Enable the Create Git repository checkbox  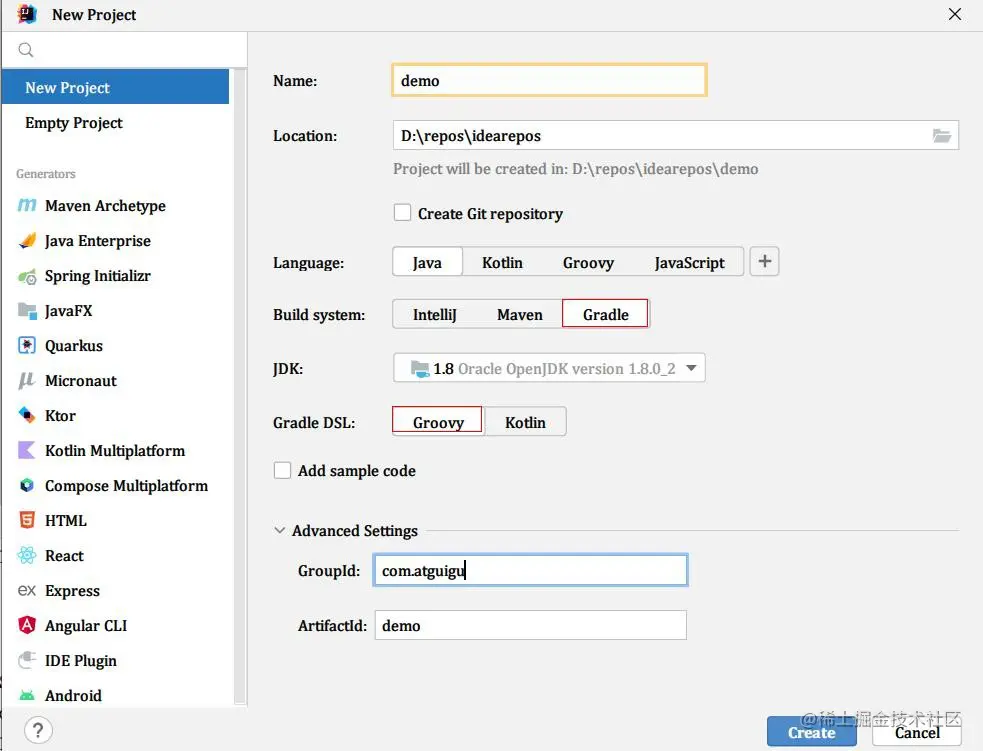(x=402, y=213)
